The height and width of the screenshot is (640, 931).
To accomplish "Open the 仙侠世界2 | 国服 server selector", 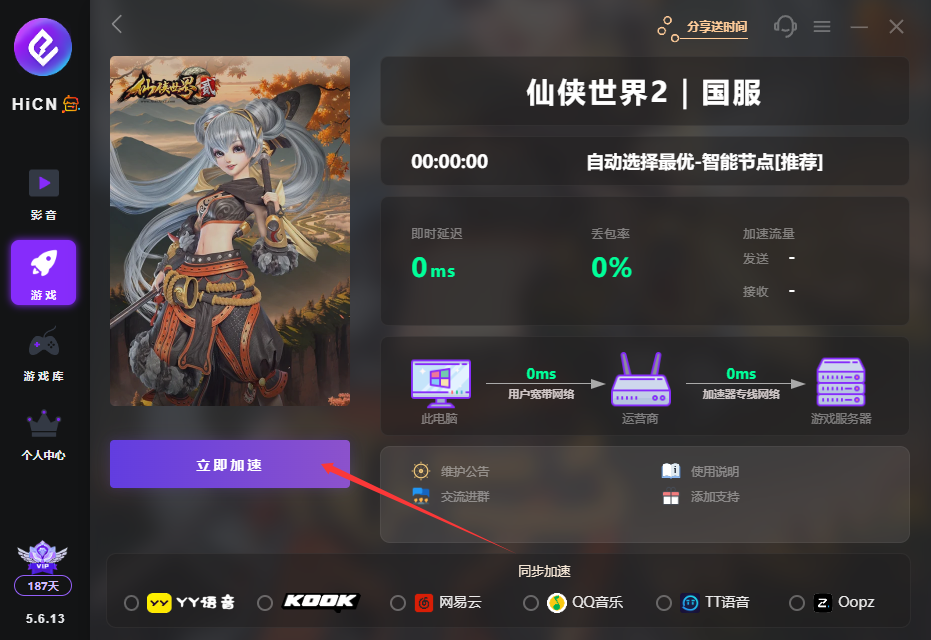I will coord(645,91).
